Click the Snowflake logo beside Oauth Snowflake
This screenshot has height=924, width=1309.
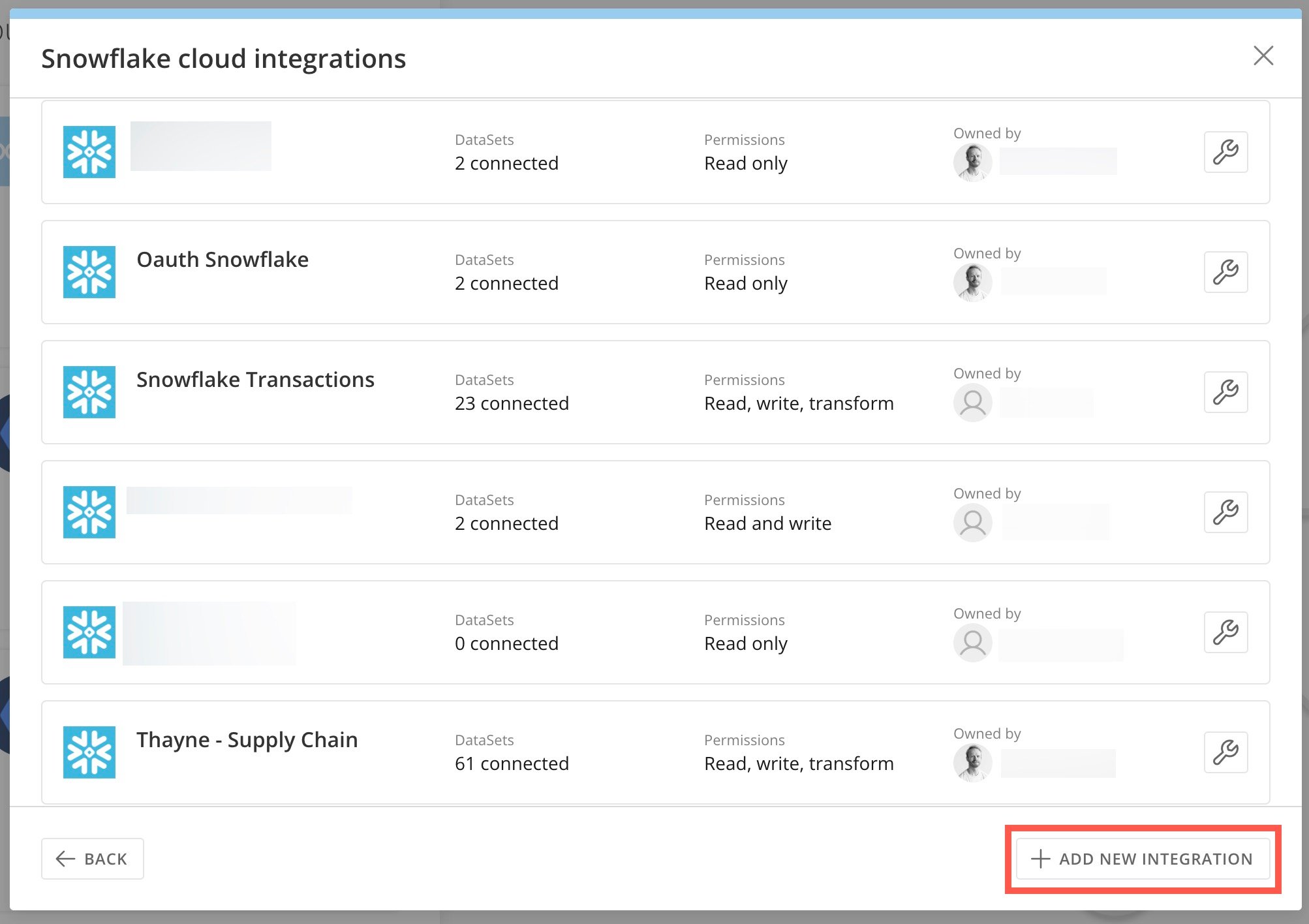89,272
